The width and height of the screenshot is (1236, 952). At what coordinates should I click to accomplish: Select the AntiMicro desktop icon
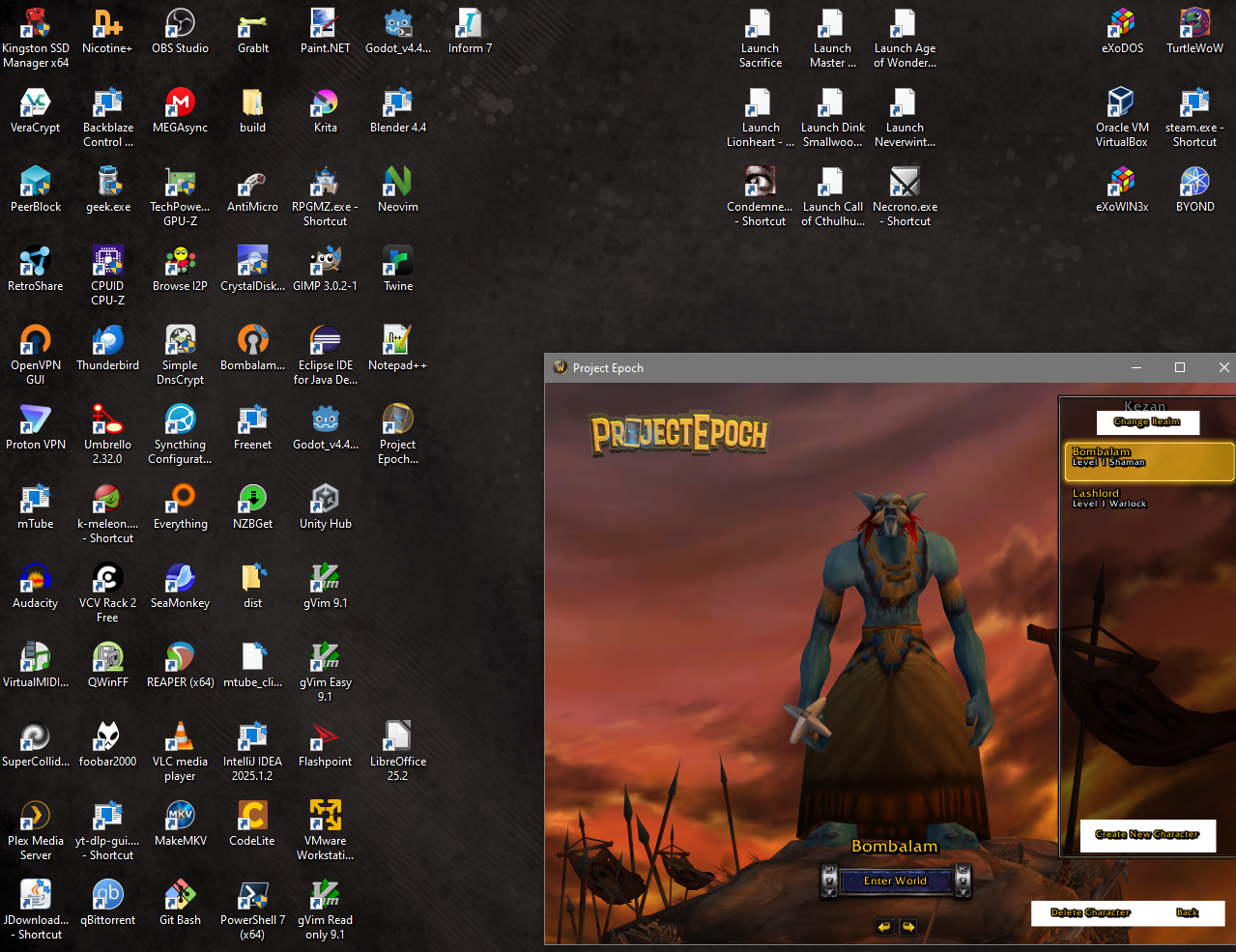point(252,190)
